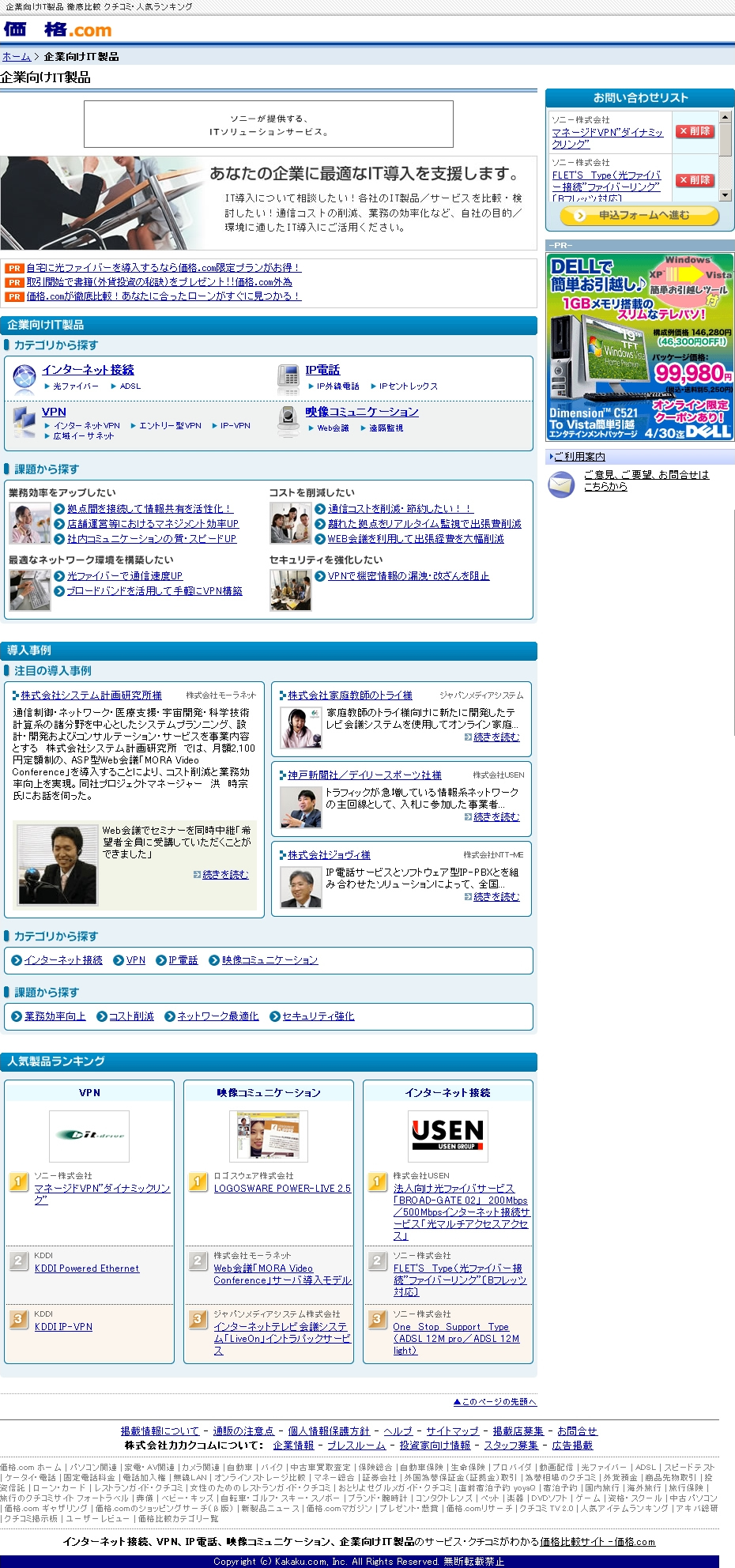Delete the FLET'S item from inquiry list
735x1568 pixels.
click(x=695, y=180)
